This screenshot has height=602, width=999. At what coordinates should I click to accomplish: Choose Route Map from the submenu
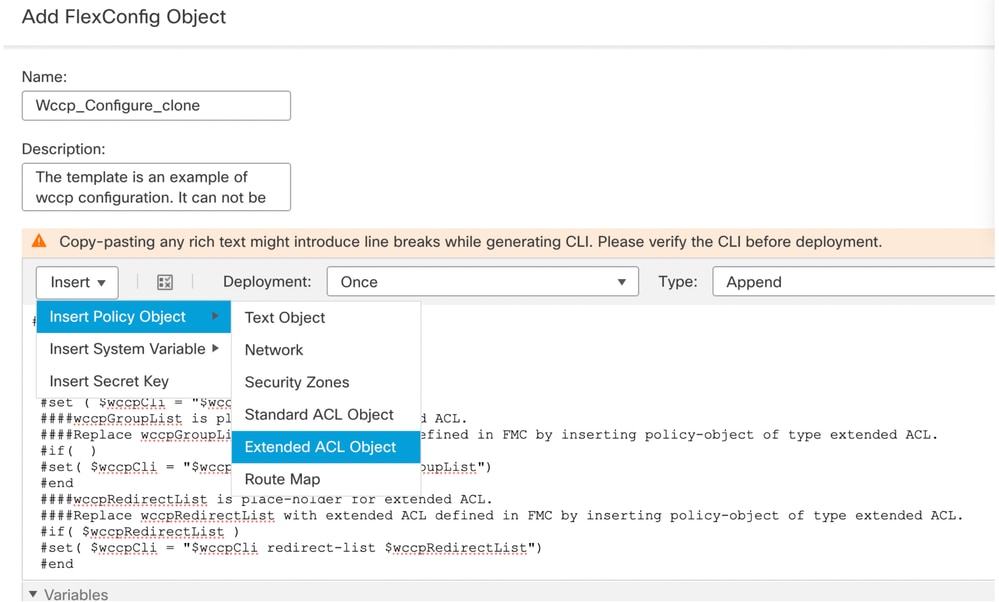coord(326,479)
